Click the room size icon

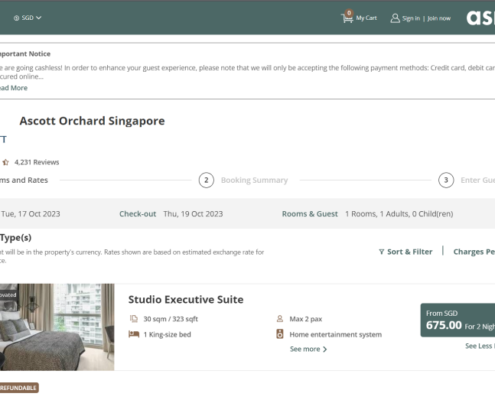point(134,319)
